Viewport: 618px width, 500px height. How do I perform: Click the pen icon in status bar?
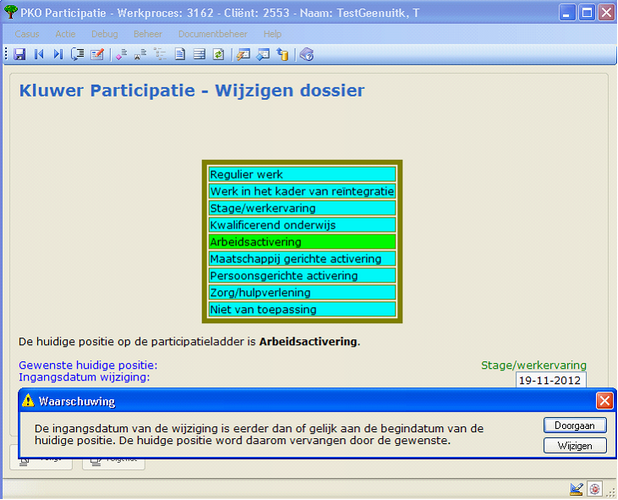coord(576,489)
